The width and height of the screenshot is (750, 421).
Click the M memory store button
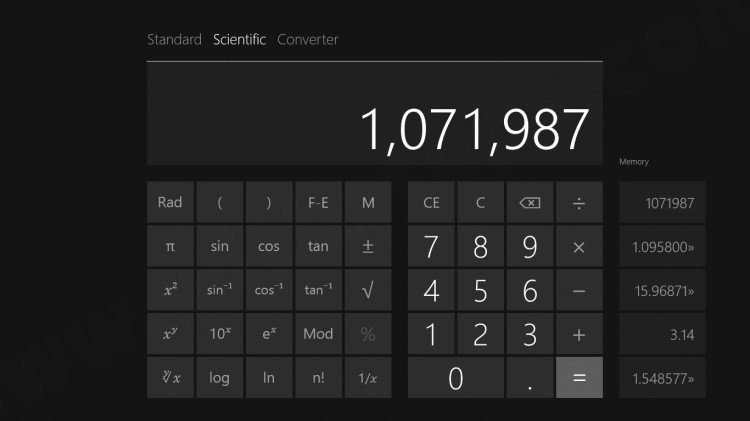pos(368,202)
